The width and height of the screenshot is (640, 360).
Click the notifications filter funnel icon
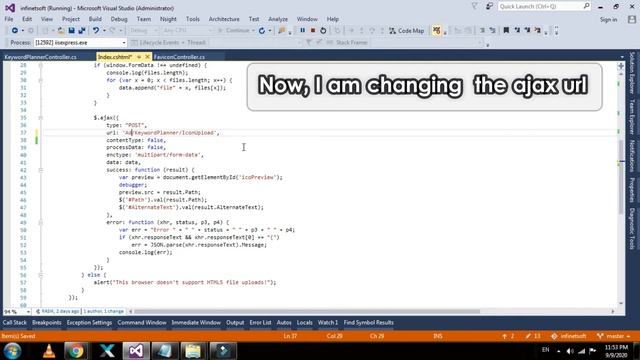pos(474,7)
